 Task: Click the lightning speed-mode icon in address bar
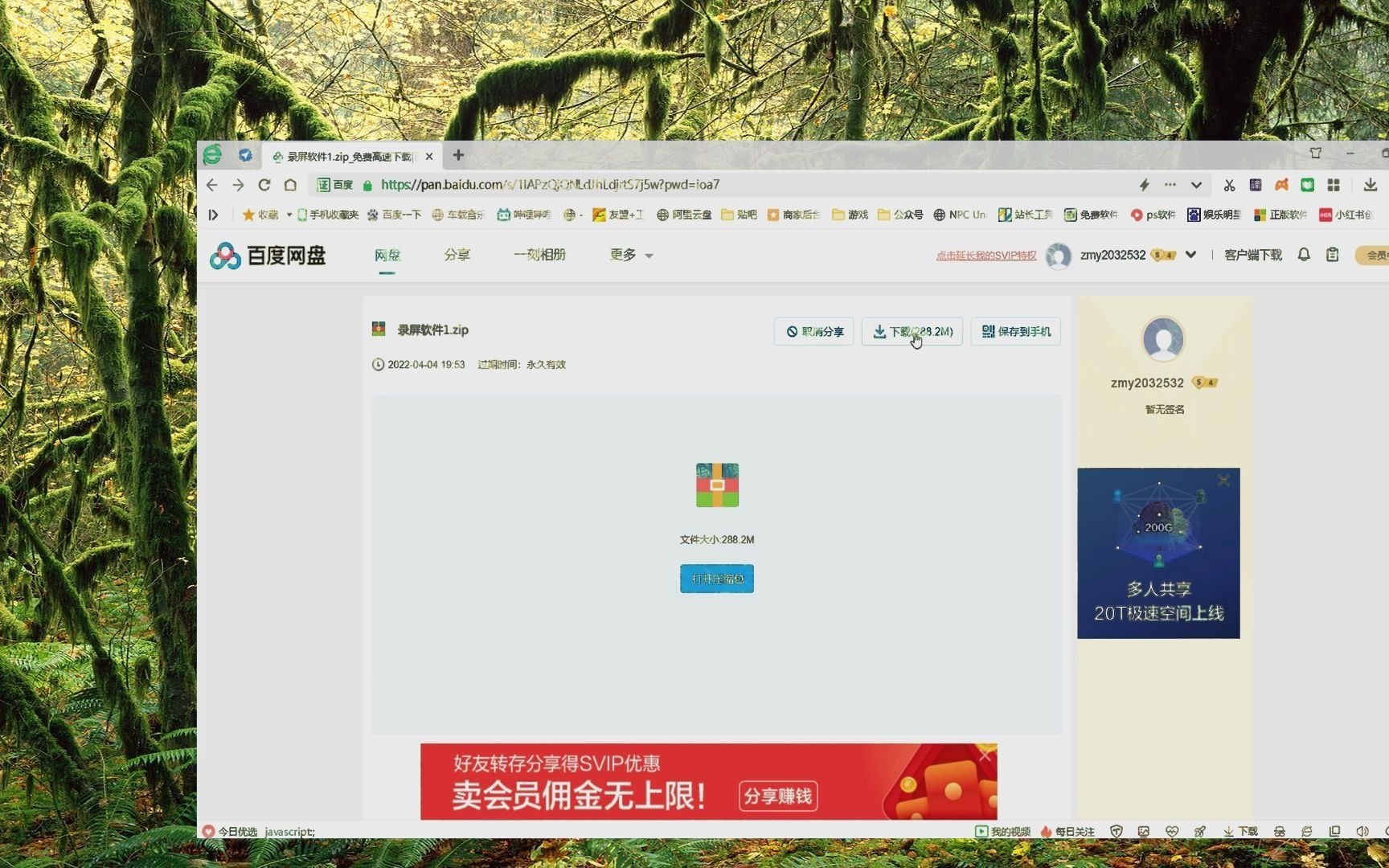coord(1144,185)
